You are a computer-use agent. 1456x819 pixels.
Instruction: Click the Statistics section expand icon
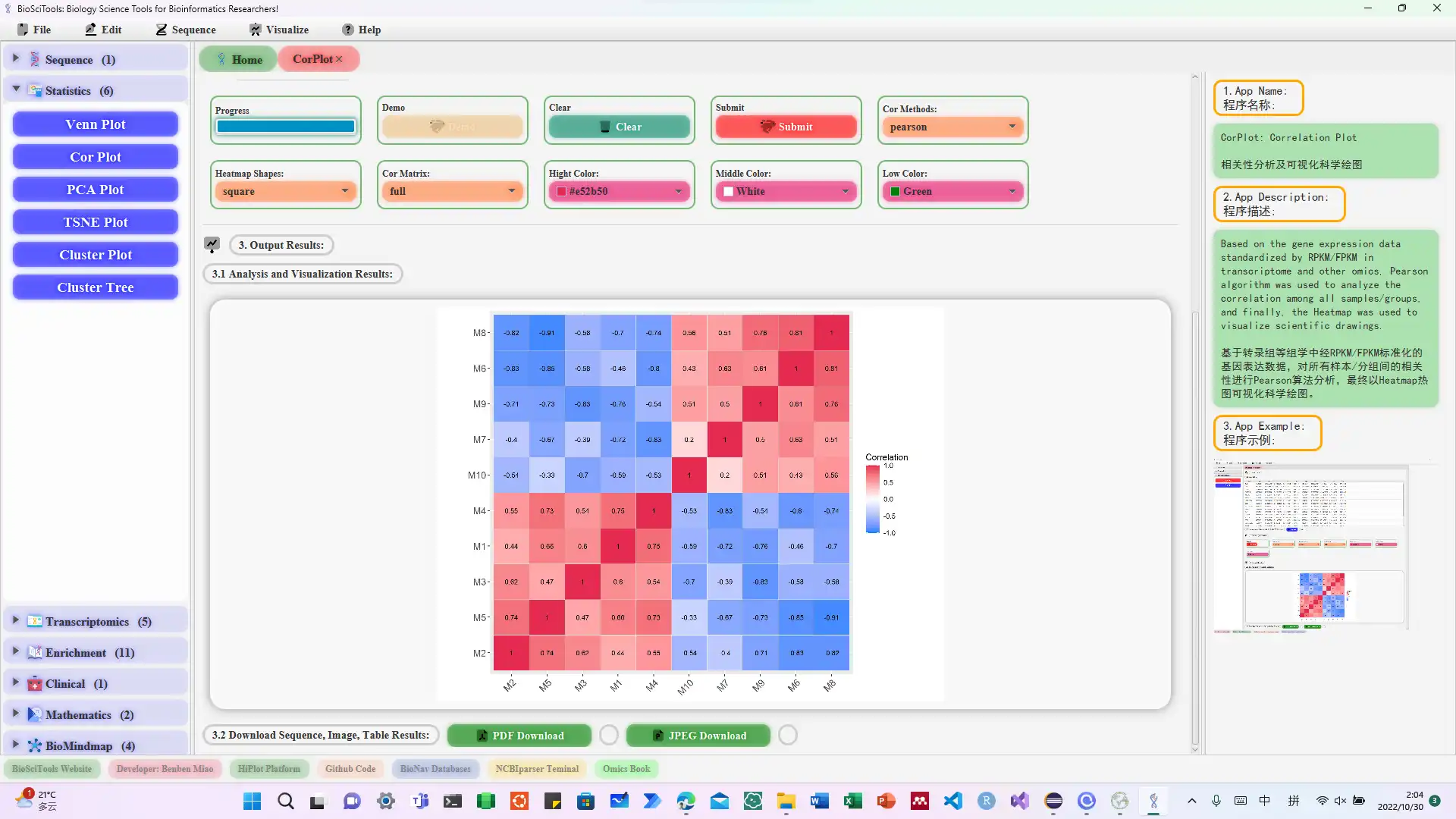click(x=15, y=90)
